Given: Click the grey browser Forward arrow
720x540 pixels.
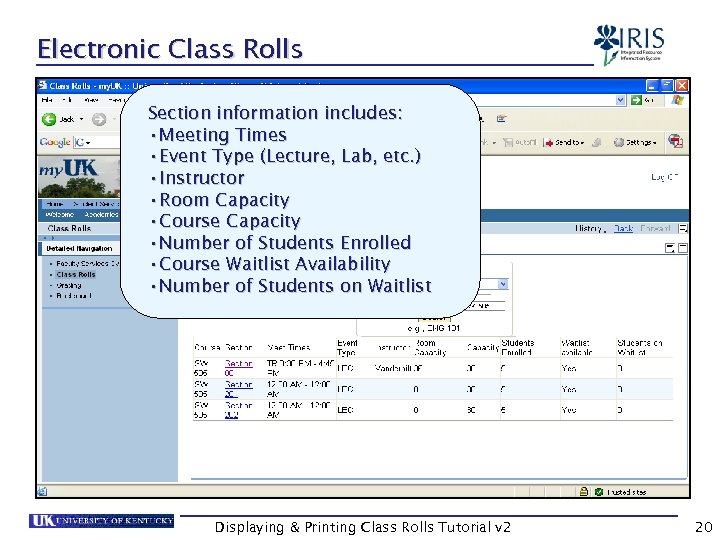Looking at the screenshot, I should point(99,119).
